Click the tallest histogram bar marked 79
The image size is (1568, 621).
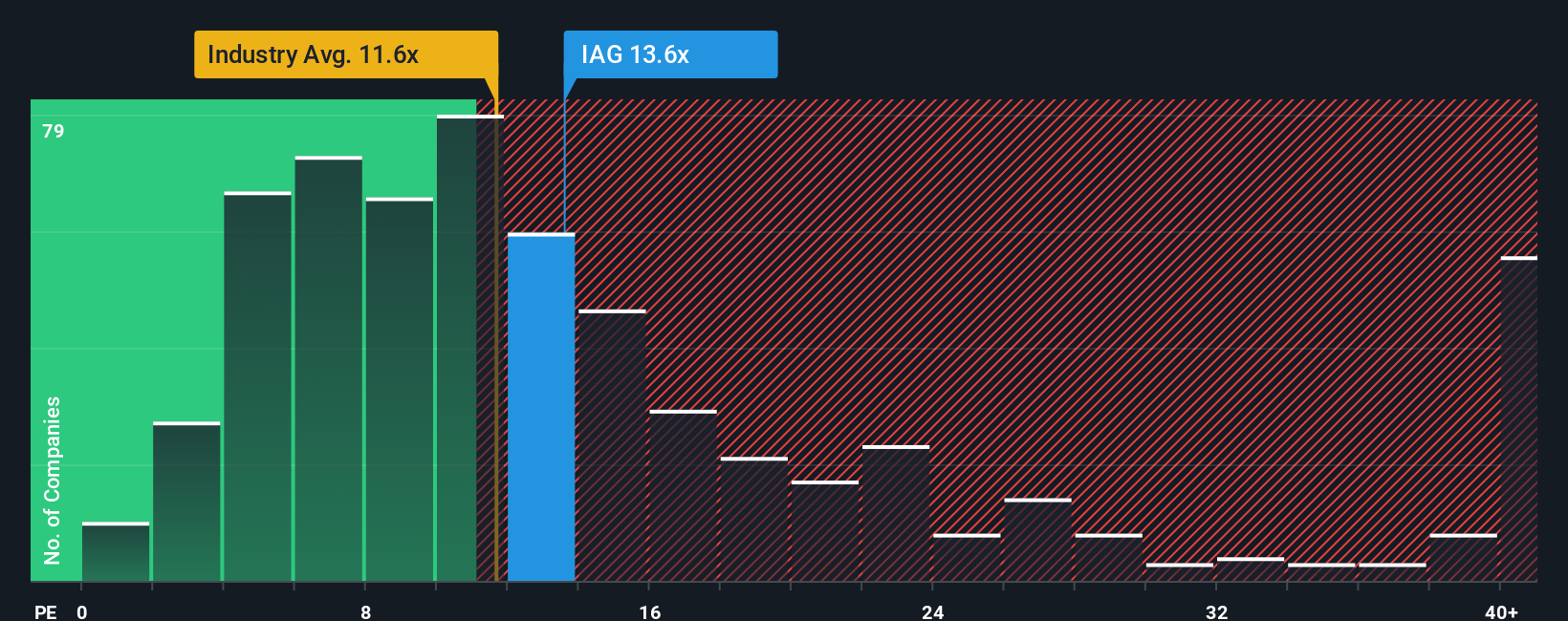469,349
